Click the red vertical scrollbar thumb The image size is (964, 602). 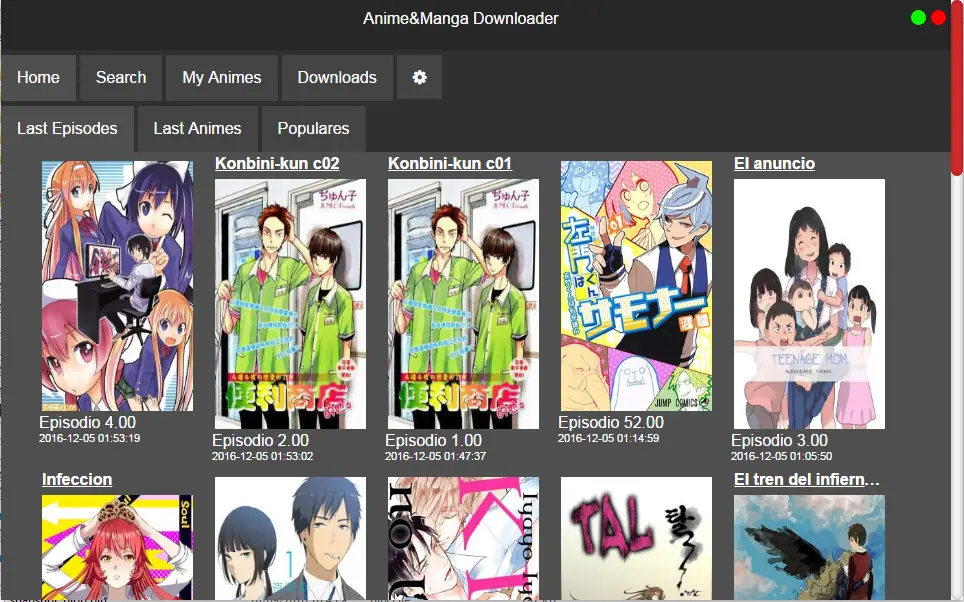957,88
